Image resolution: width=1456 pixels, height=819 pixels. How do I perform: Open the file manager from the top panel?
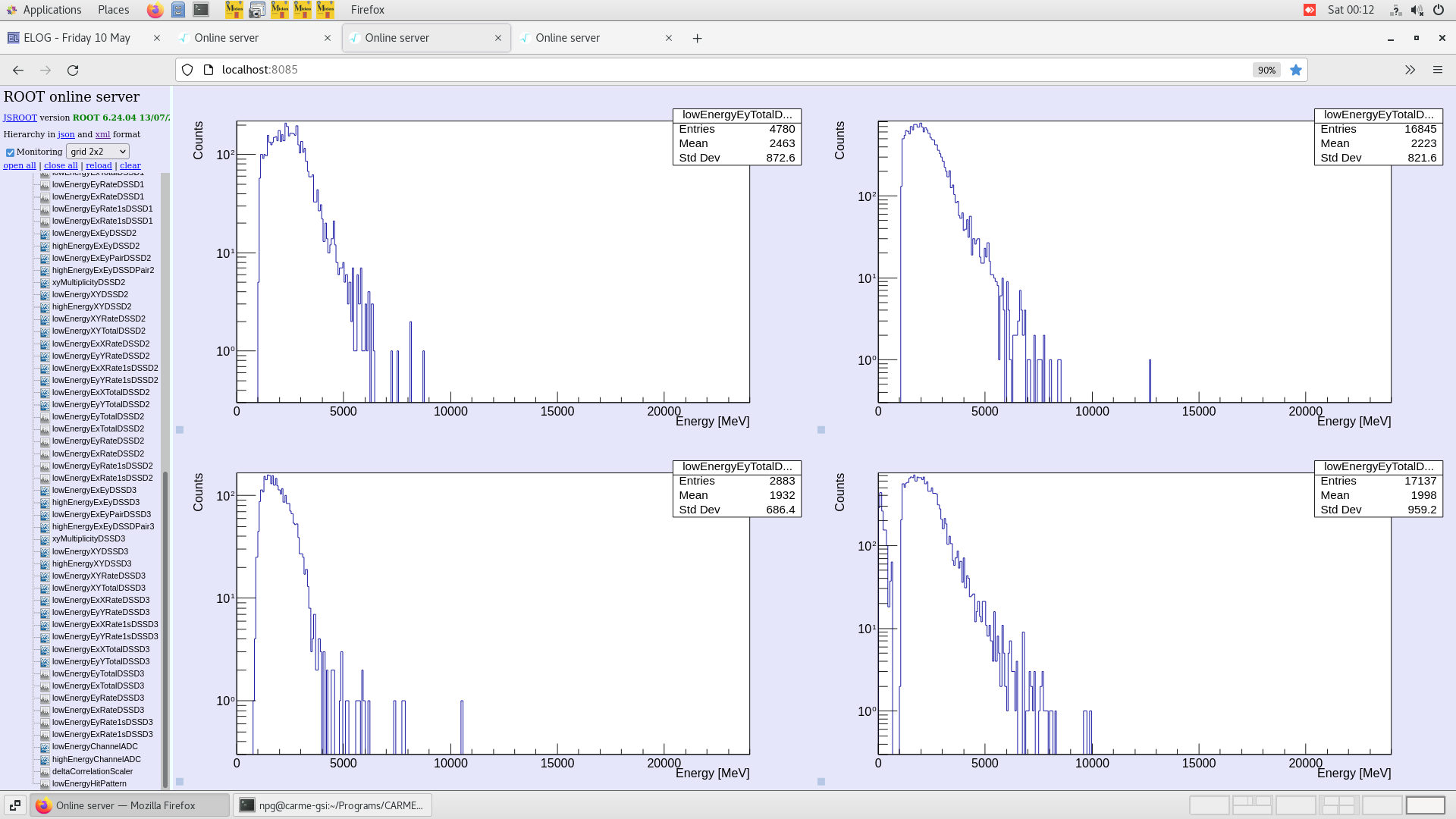coord(178,10)
